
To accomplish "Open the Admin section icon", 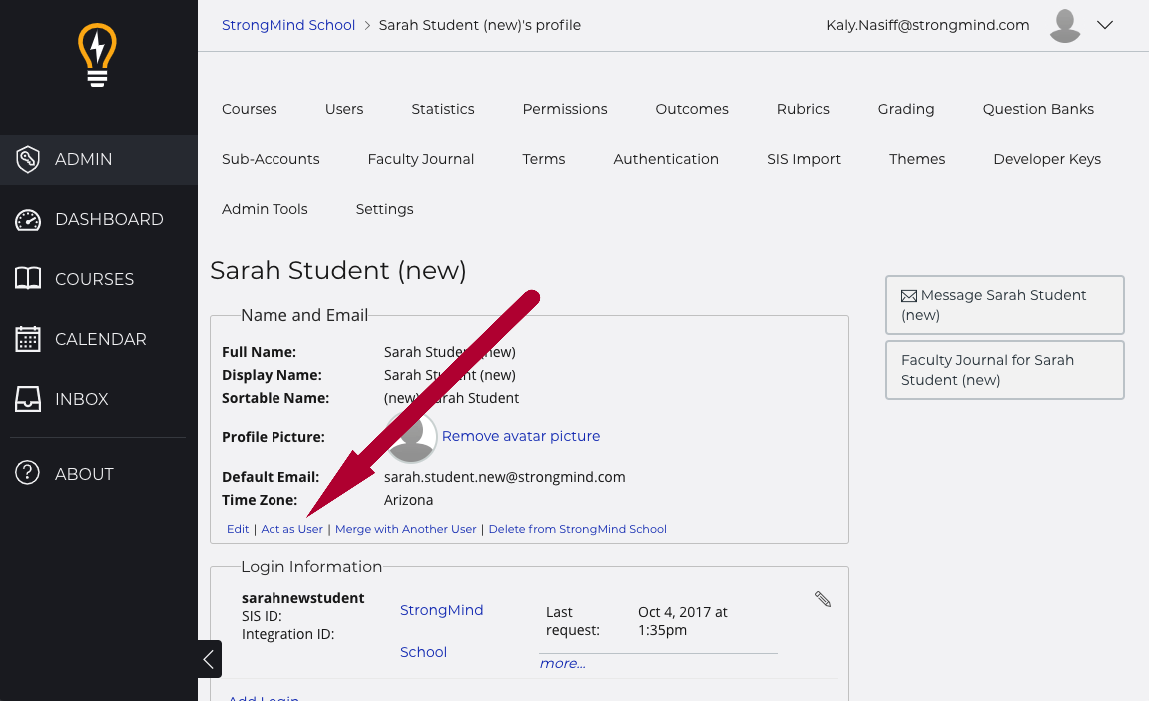I will point(28,159).
